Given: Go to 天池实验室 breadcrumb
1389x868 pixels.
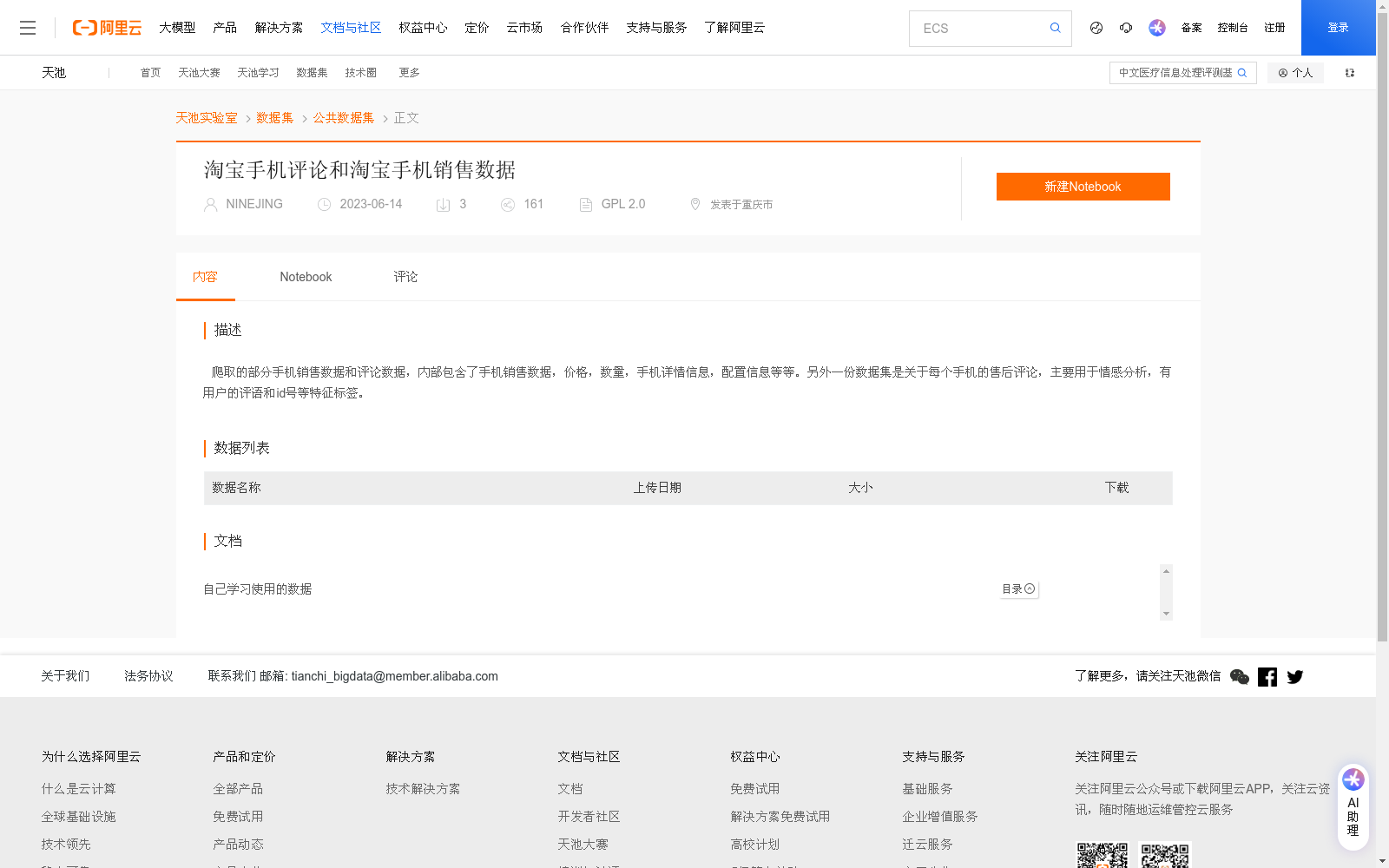Looking at the screenshot, I should click(207, 118).
